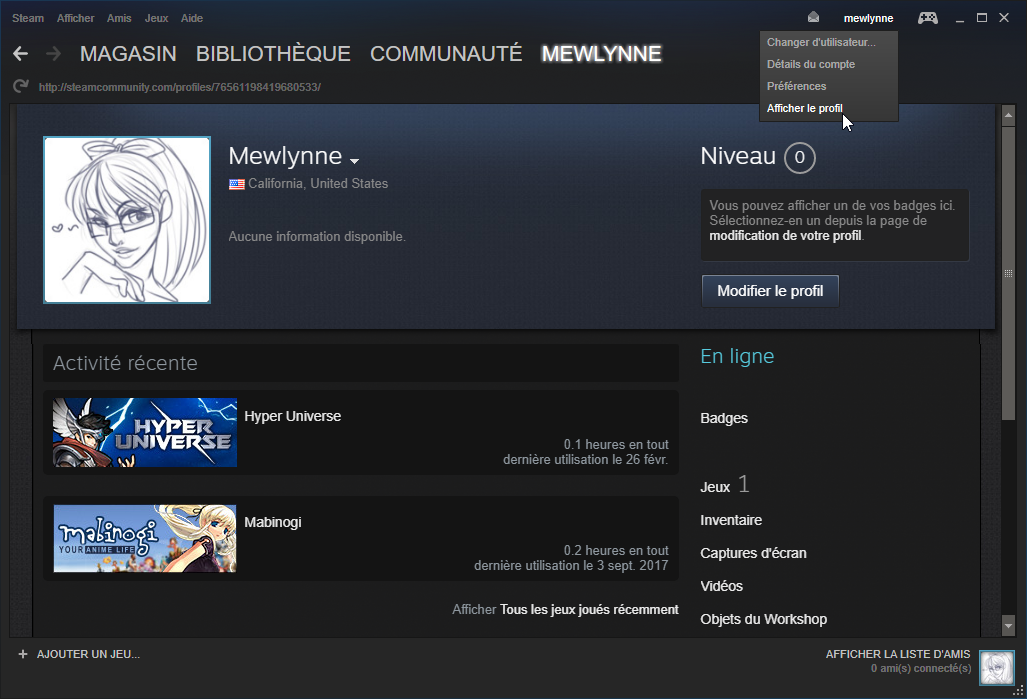
Task: Click the friends avatar in the bottom right corner
Action: 997,667
